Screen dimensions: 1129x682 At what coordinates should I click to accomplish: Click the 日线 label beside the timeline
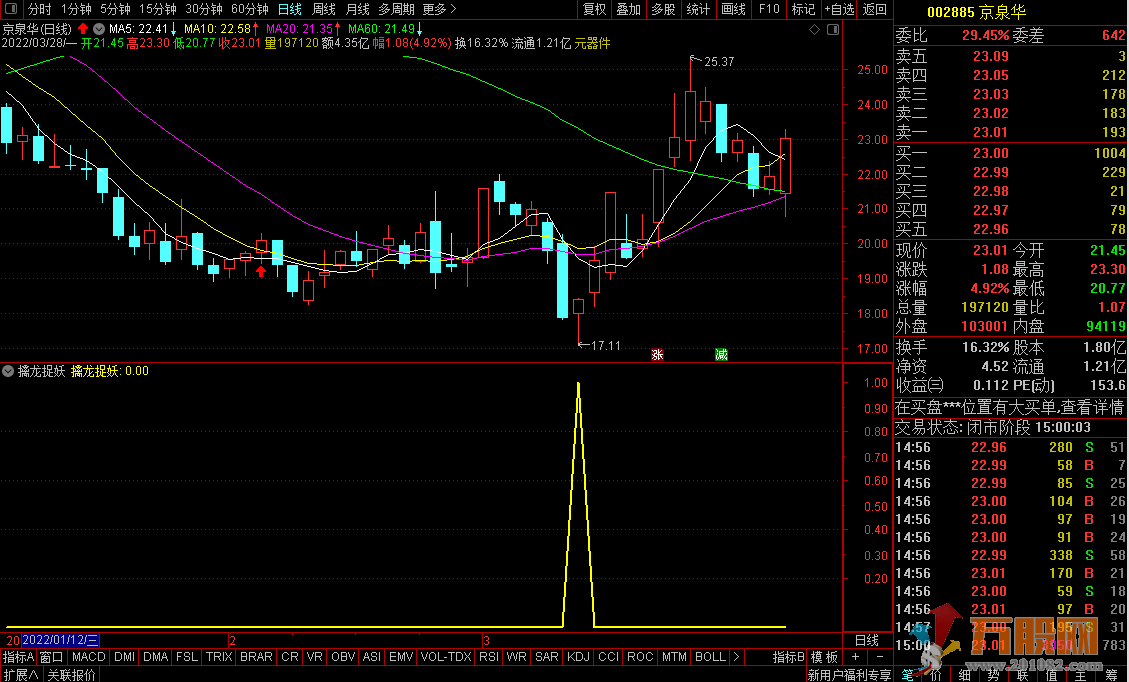click(x=867, y=640)
